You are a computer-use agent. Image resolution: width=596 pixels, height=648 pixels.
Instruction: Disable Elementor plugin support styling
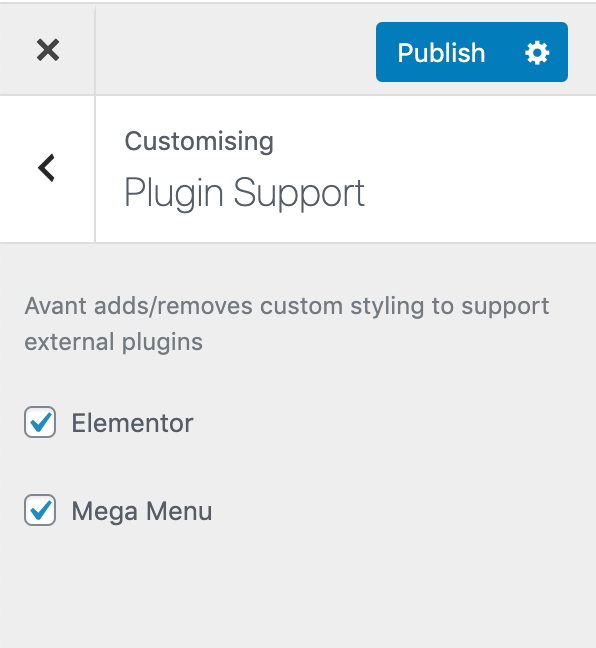[40, 422]
